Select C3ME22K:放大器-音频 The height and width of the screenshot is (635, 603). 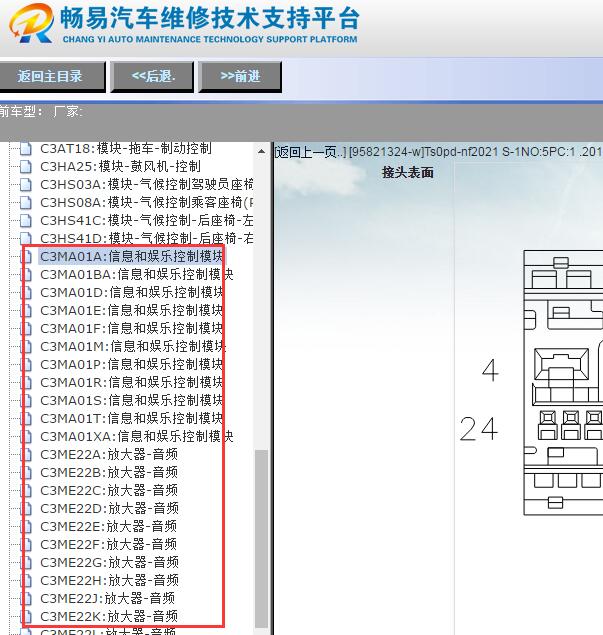pos(109,616)
